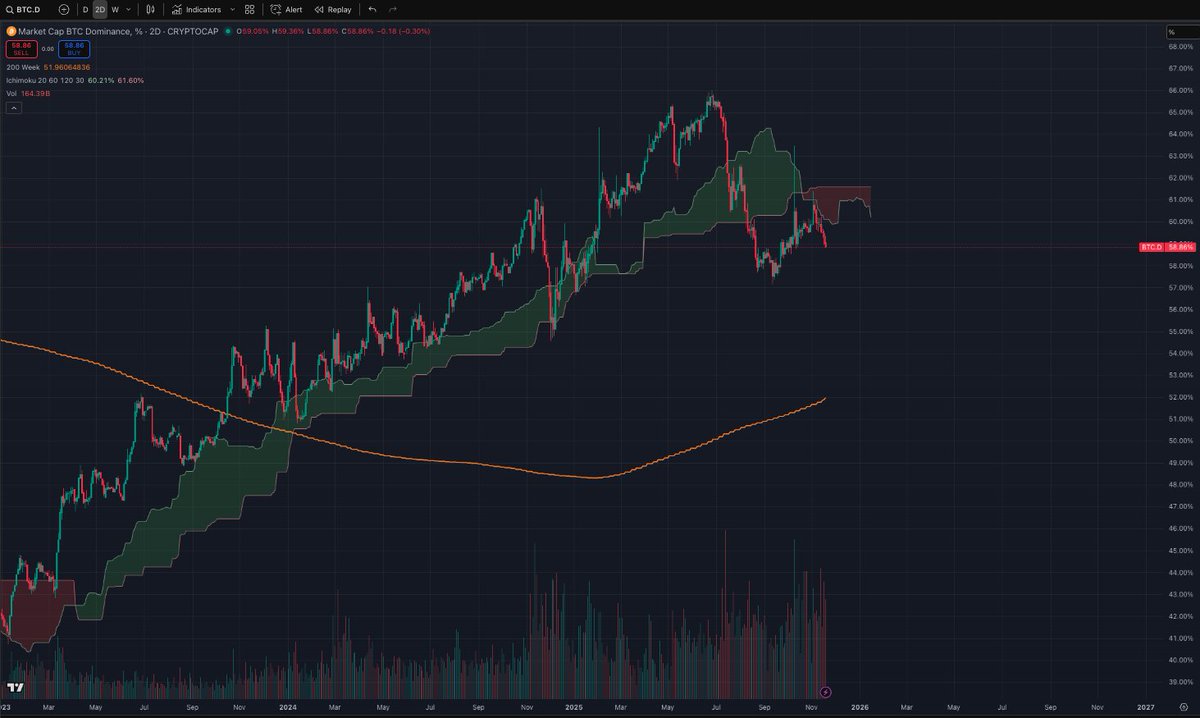Click the compare or add symbol plus icon
Screen dimensions: 1200x718
65,9
